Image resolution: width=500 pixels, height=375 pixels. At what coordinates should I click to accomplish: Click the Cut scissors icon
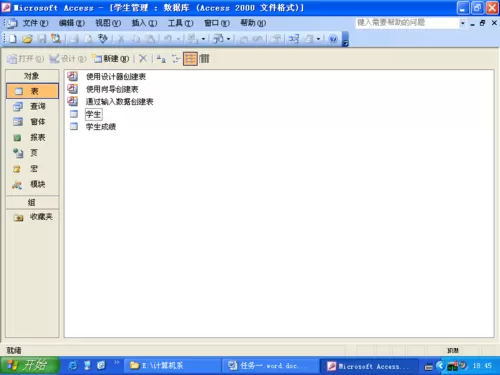tap(121, 39)
